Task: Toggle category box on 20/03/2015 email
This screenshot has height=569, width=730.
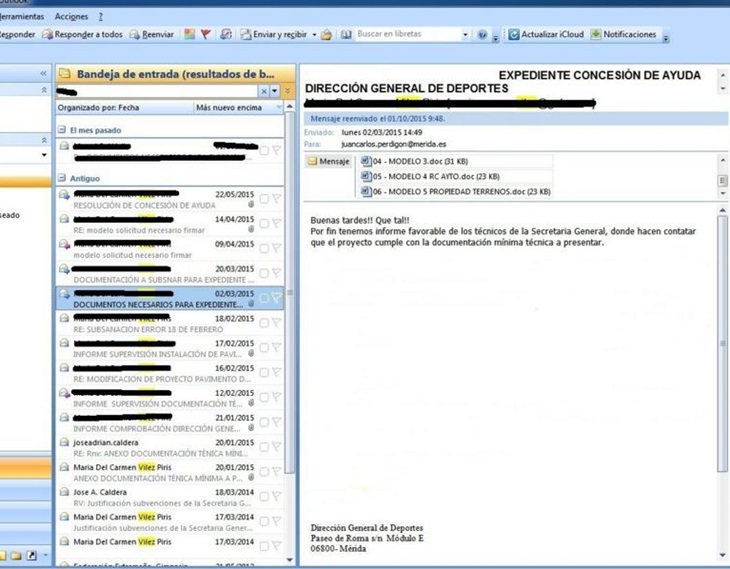Action: pos(264,273)
